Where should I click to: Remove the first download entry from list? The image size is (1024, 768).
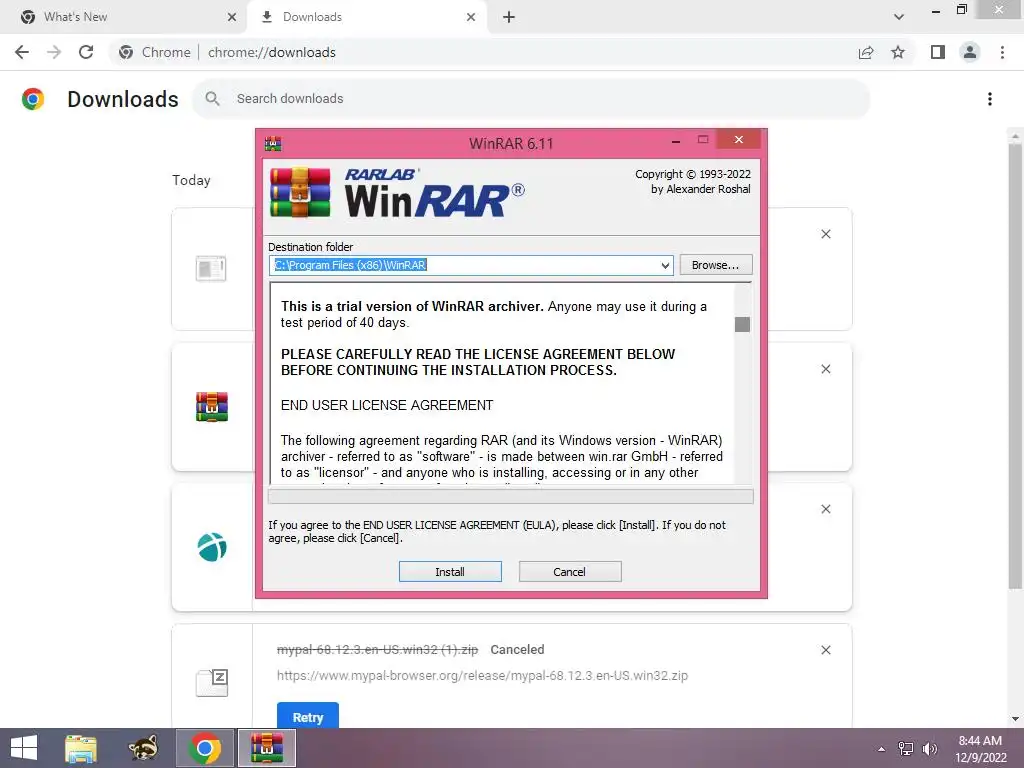(825, 234)
